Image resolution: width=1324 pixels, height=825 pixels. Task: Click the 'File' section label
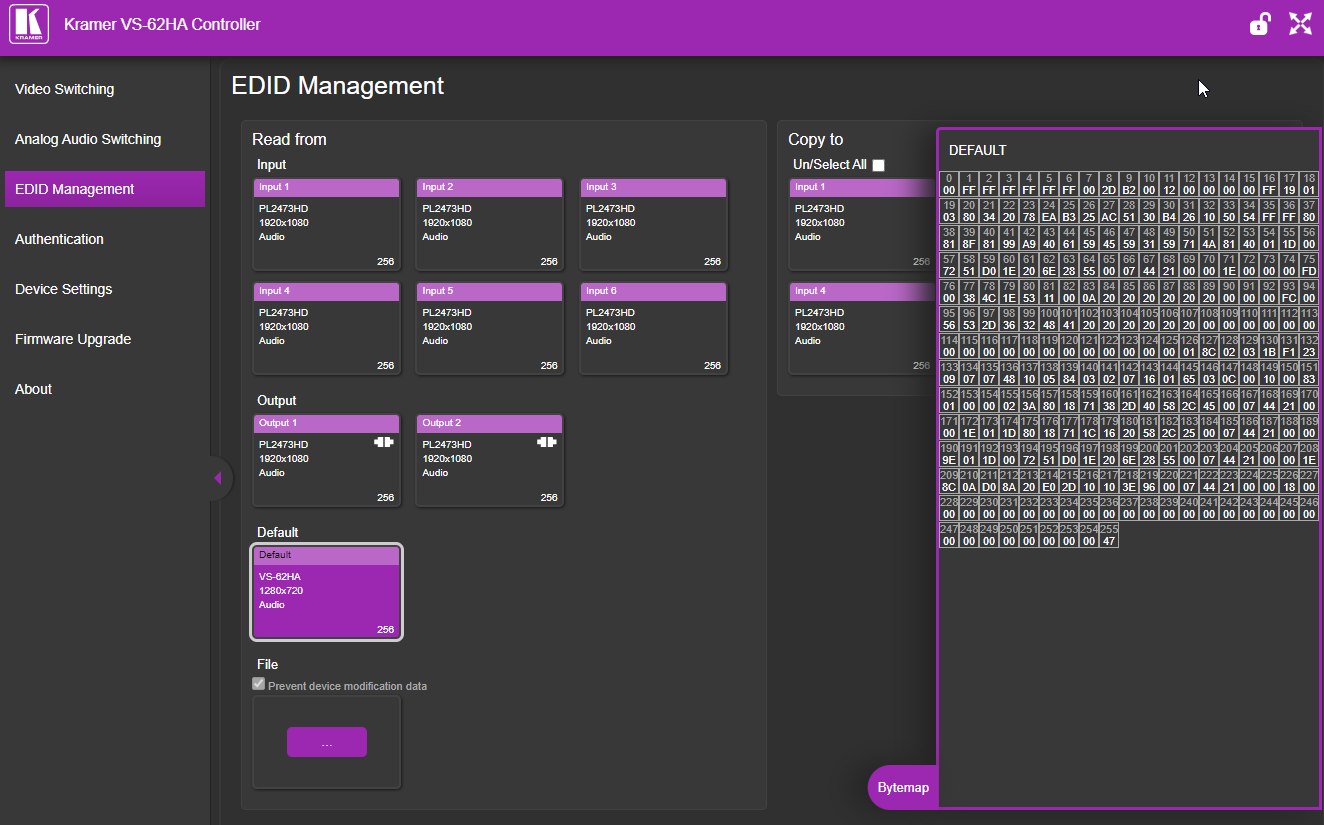[267, 664]
